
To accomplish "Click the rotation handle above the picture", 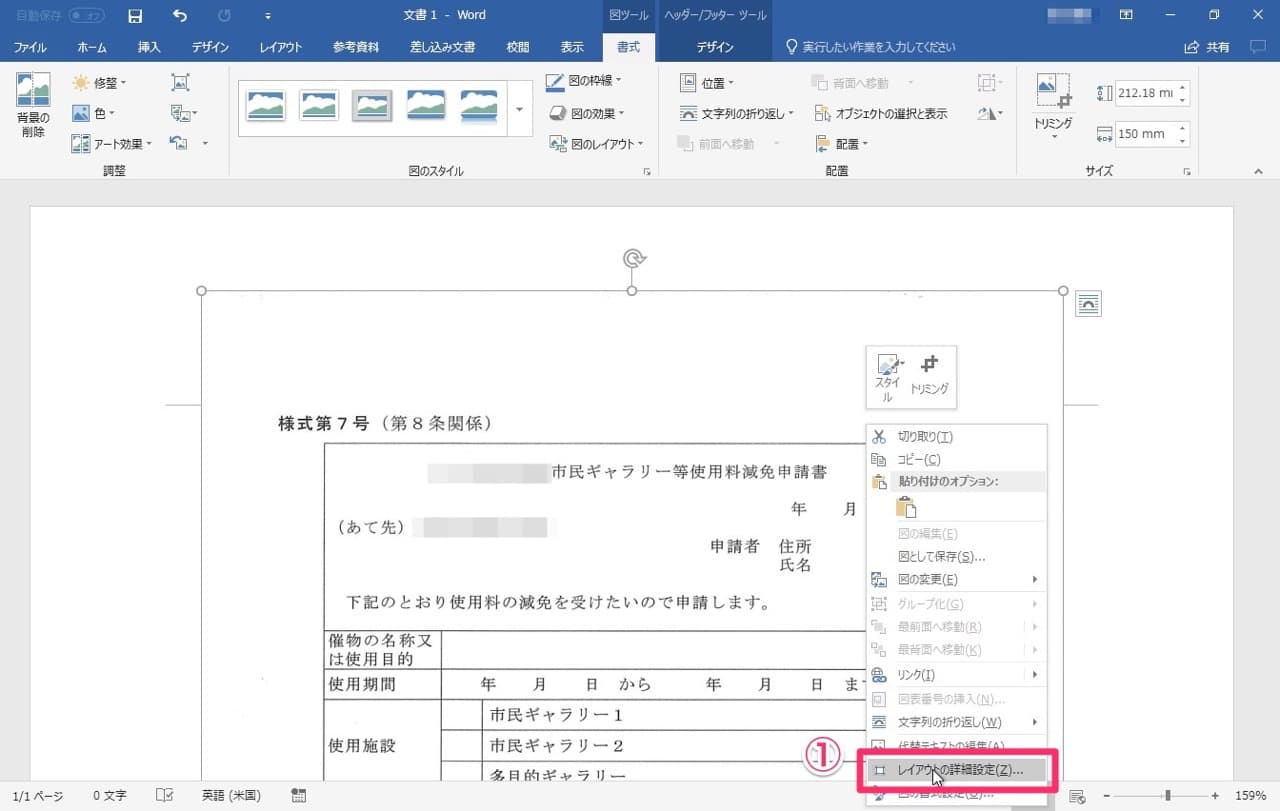I will (x=633, y=258).
